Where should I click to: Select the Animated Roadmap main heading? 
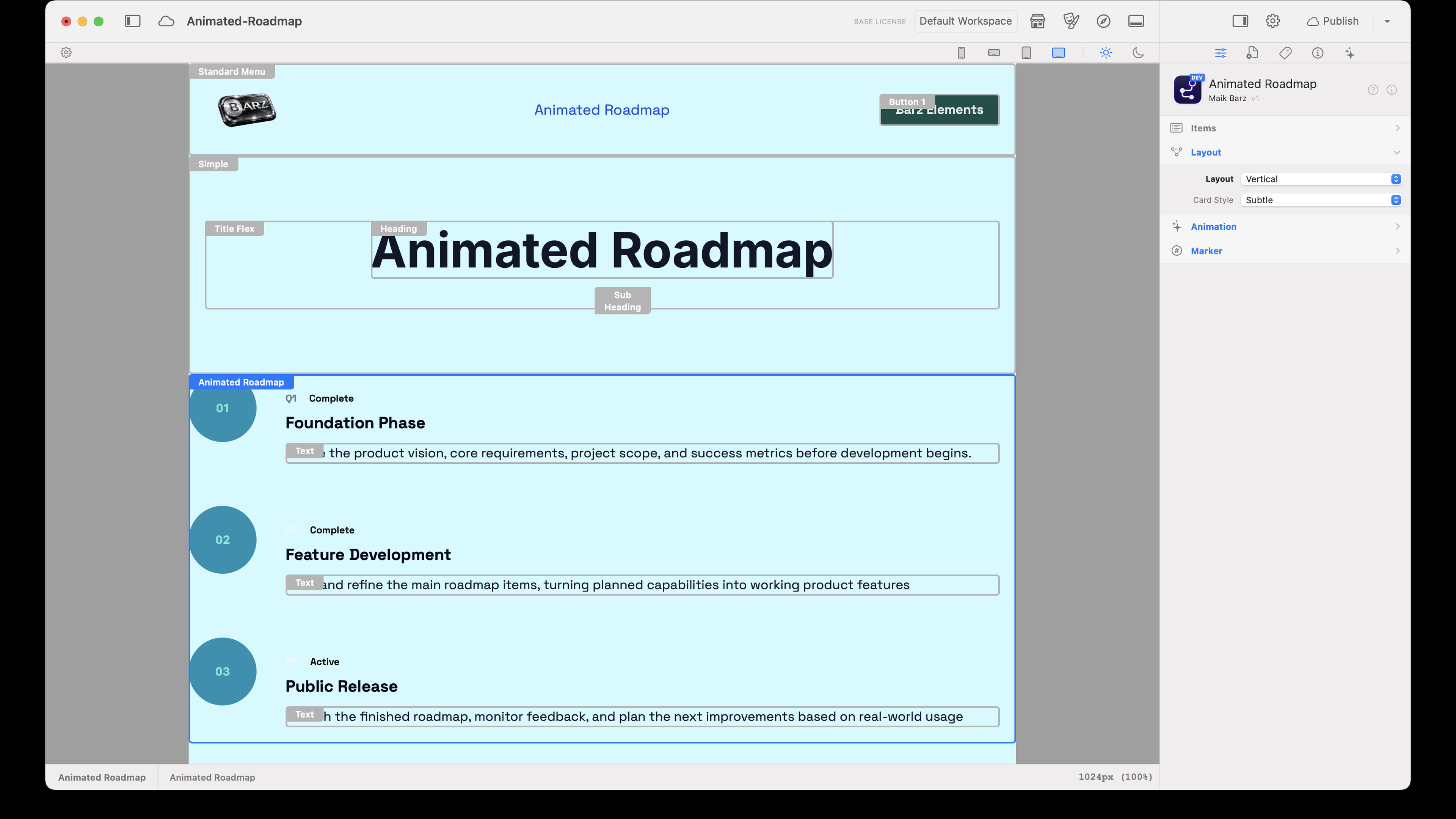pyautogui.click(x=601, y=250)
